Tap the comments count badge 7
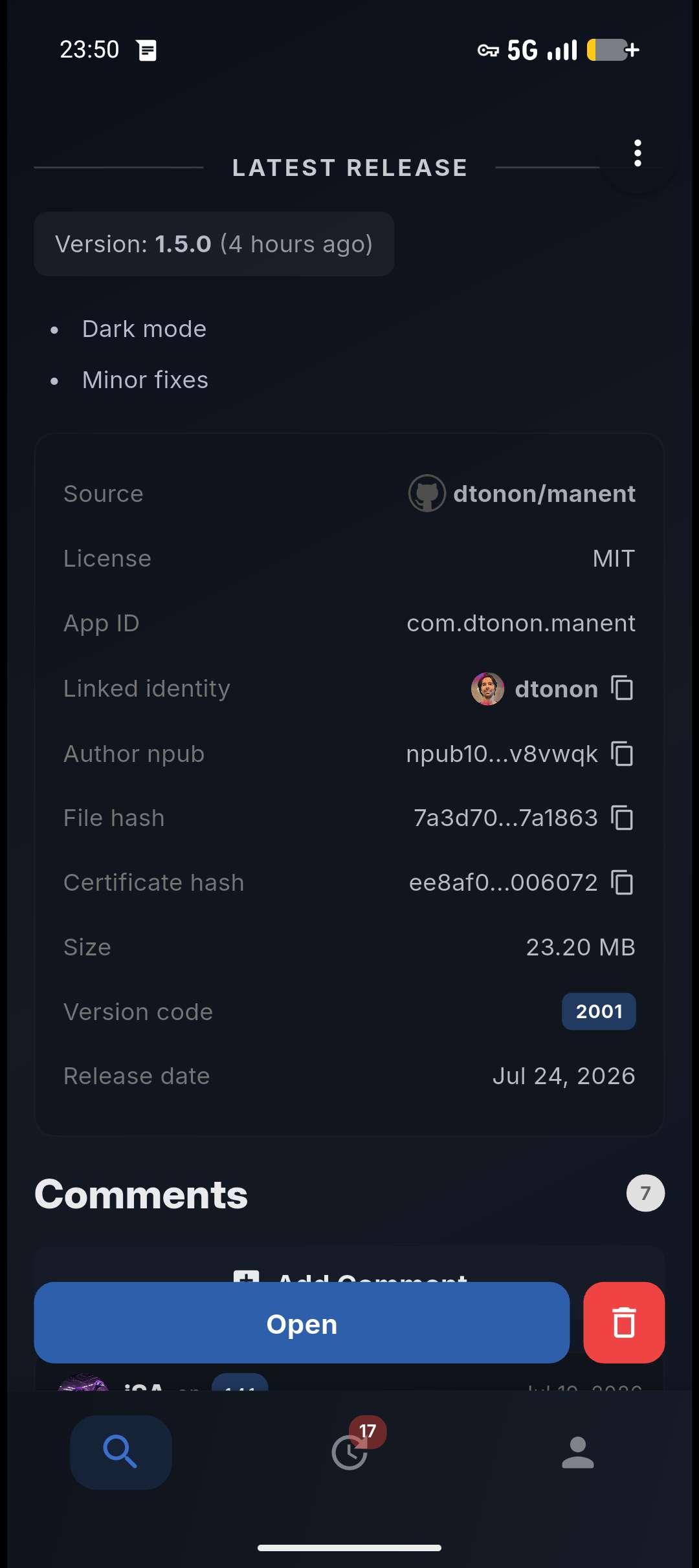This screenshot has width=699, height=1568. [x=645, y=1193]
